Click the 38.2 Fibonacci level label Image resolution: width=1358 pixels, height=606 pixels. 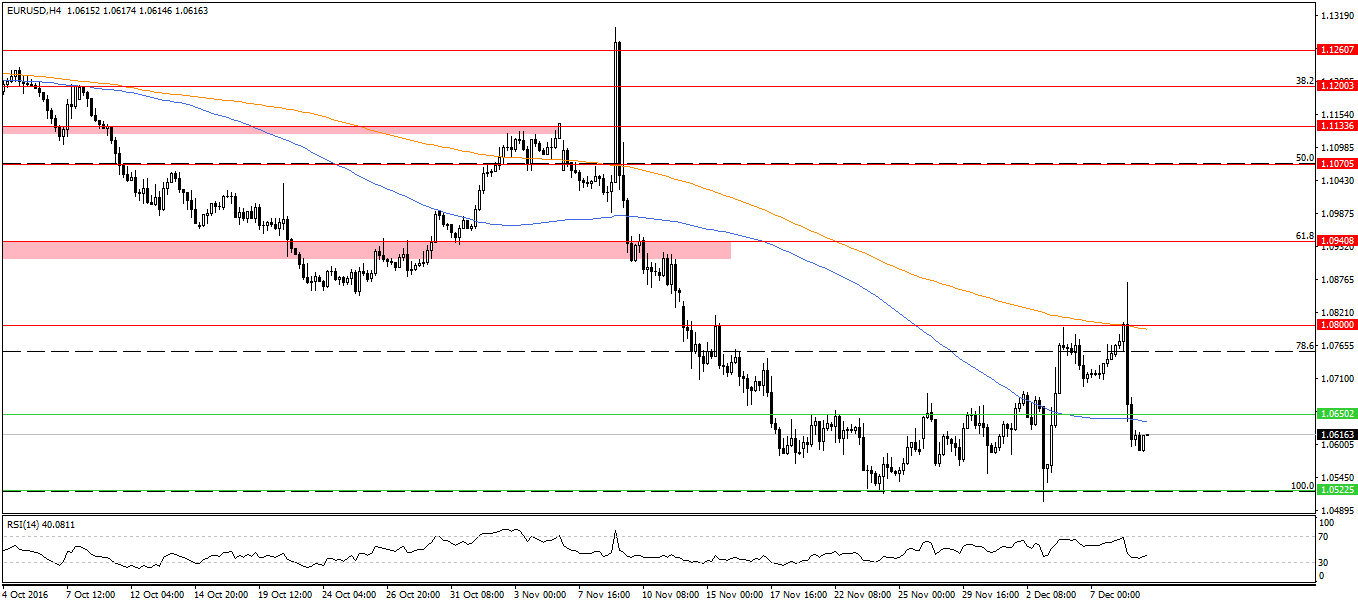click(x=1304, y=80)
